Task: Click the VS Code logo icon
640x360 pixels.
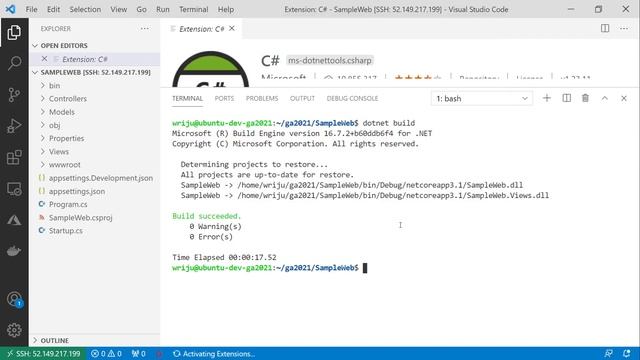Action: click(11, 9)
